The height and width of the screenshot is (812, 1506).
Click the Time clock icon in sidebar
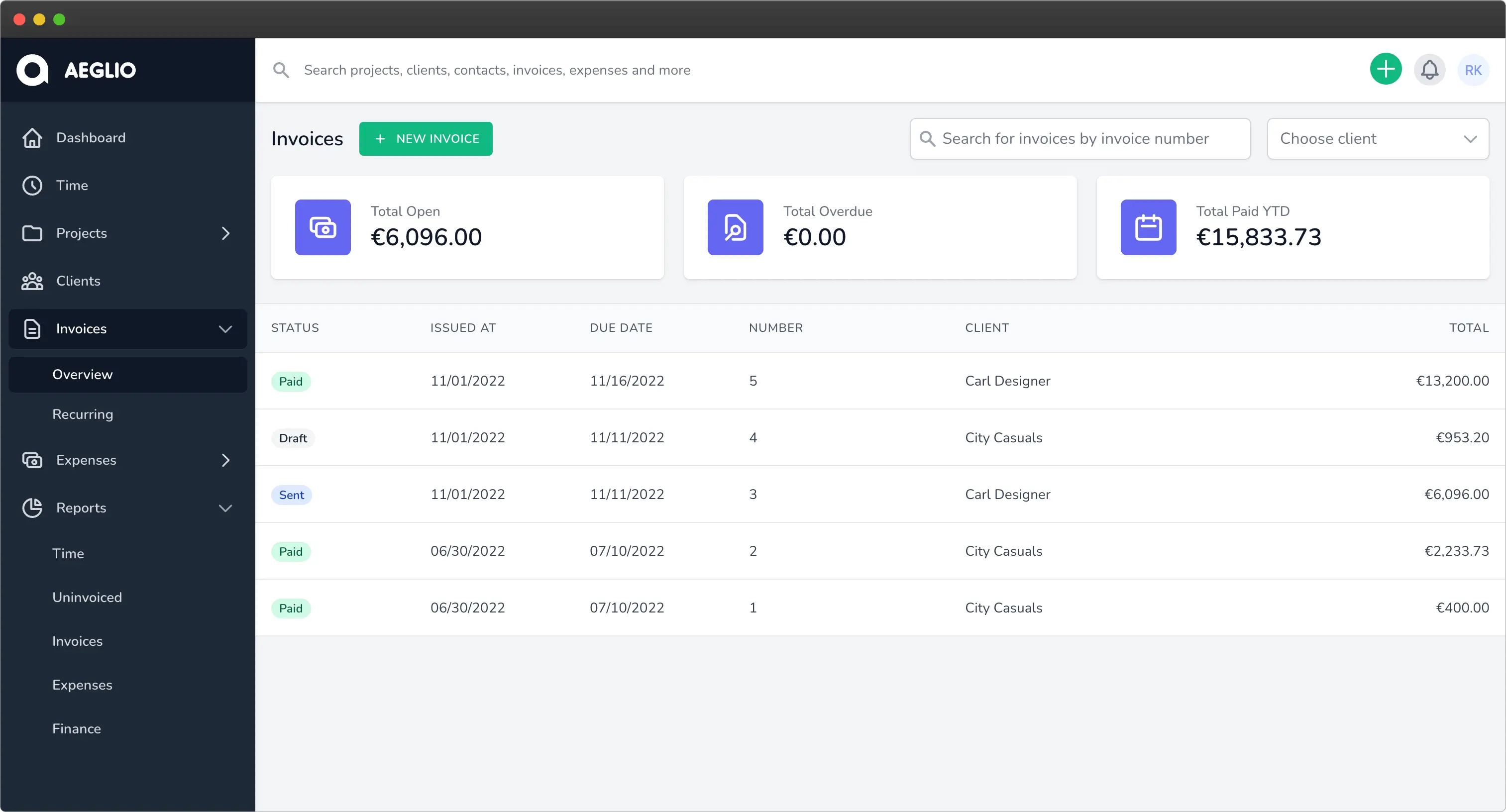(32, 185)
